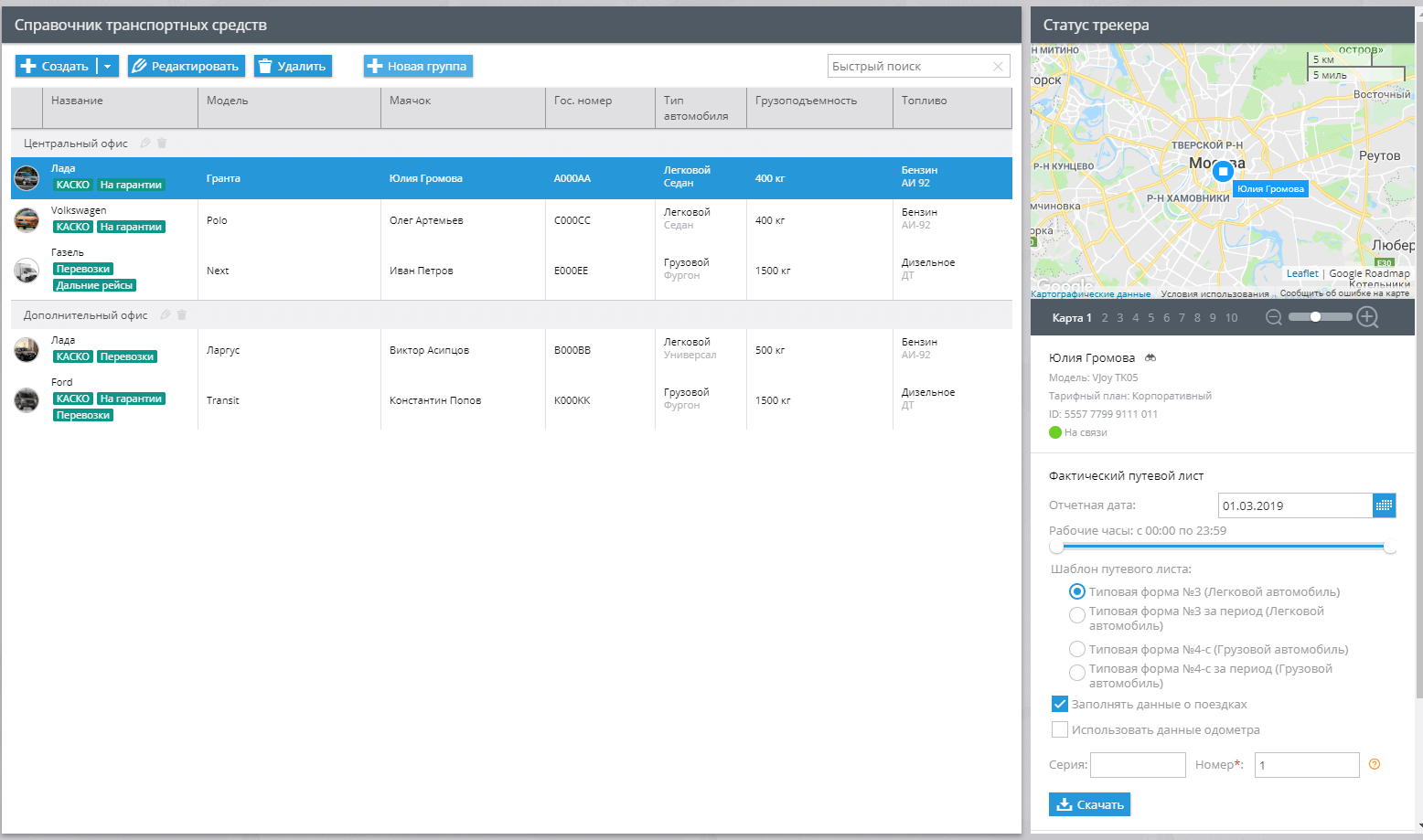The height and width of the screenshot is (840, 1423).
Task: Switch to map tab 5
Action: (x=1151, y=318)
